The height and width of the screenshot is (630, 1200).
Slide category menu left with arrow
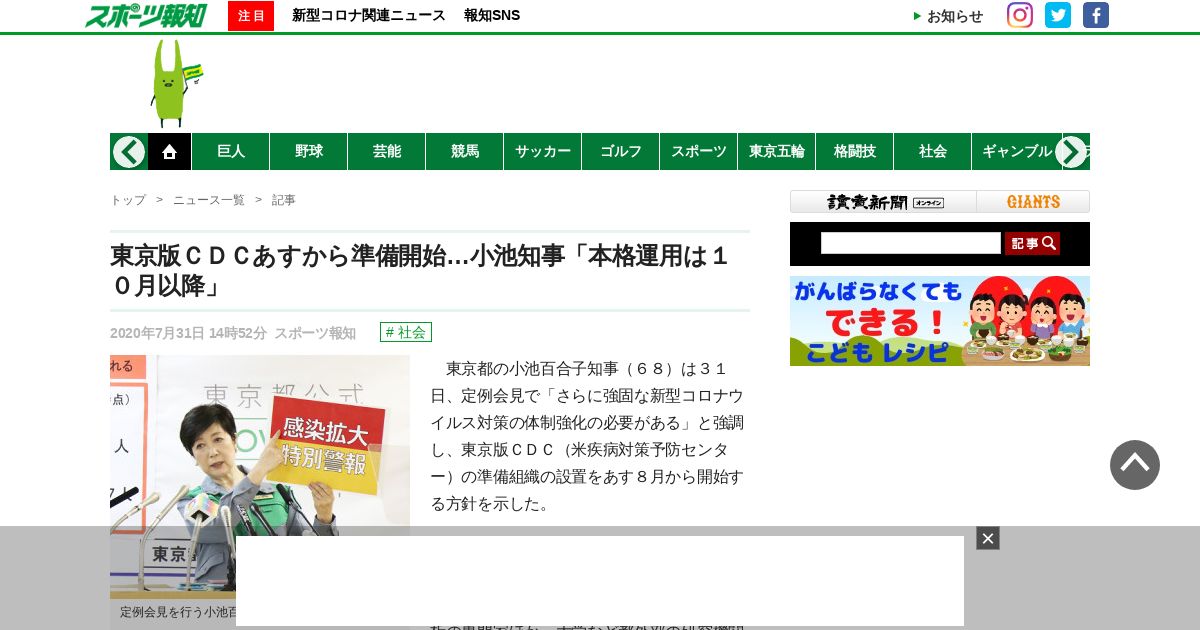click(129, 151)
